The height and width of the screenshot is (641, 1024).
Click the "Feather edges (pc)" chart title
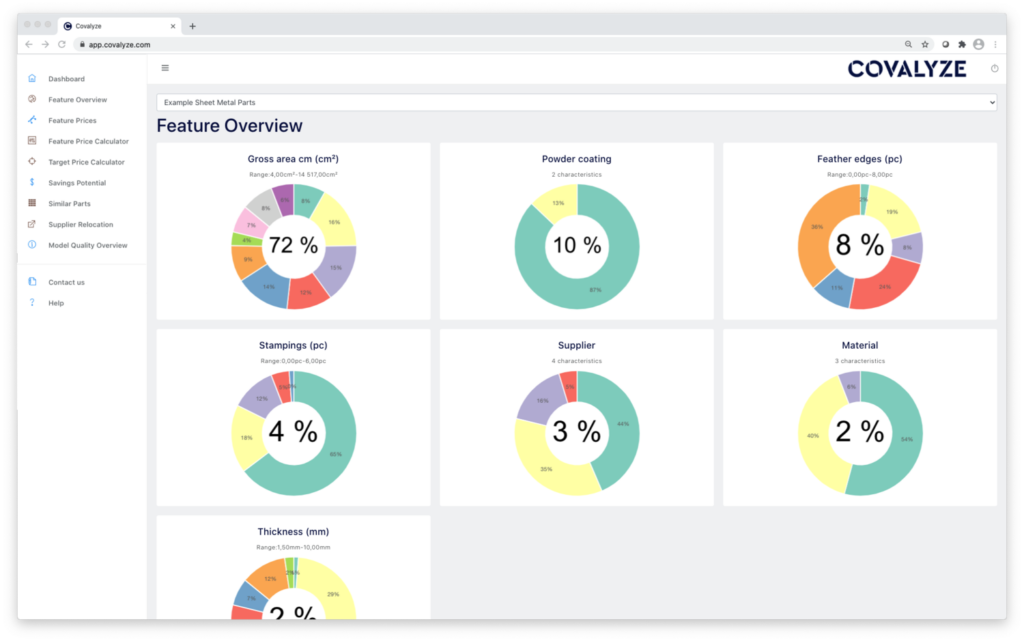[x=859, y=159]
